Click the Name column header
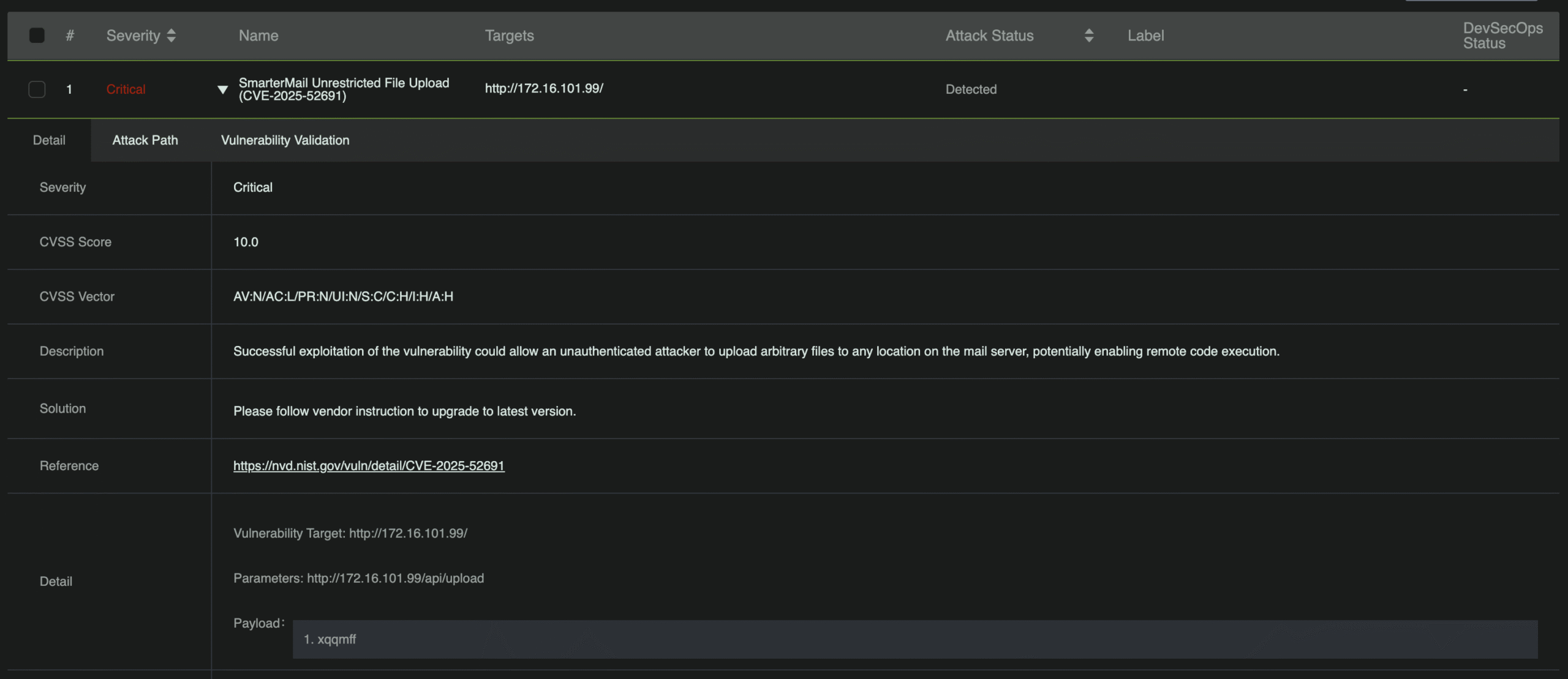This screenshot has height=679, width=1568. click(258, 36)
